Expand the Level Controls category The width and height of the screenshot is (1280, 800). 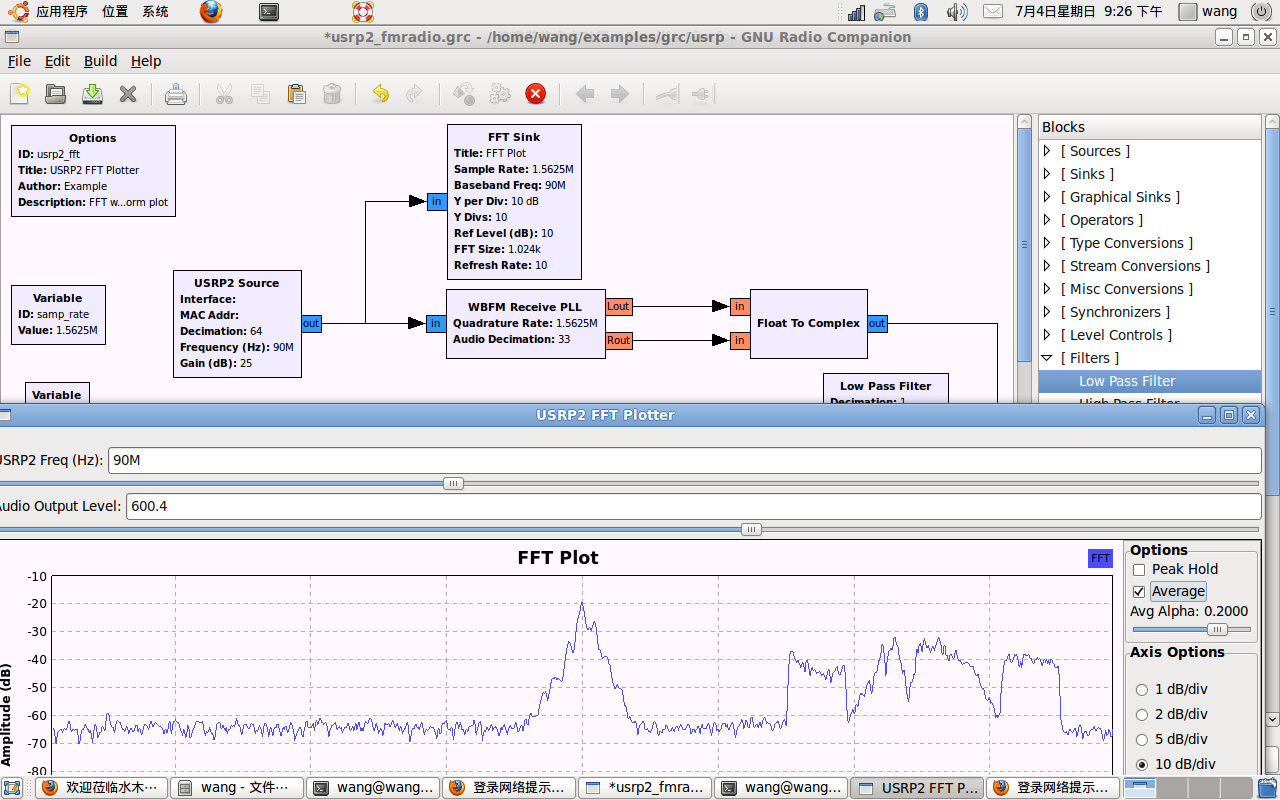click(x=1048, y=335)
